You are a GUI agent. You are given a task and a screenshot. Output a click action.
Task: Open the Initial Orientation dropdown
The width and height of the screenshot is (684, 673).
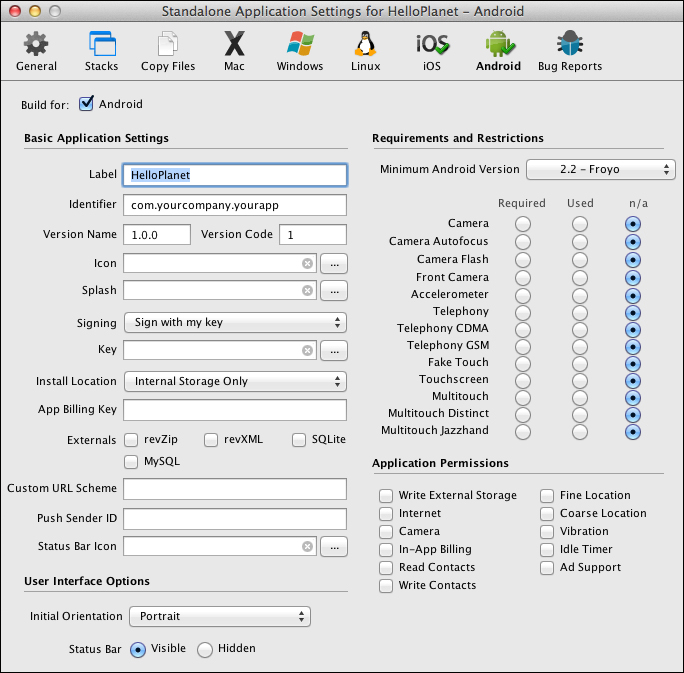(x=220, y=616)
